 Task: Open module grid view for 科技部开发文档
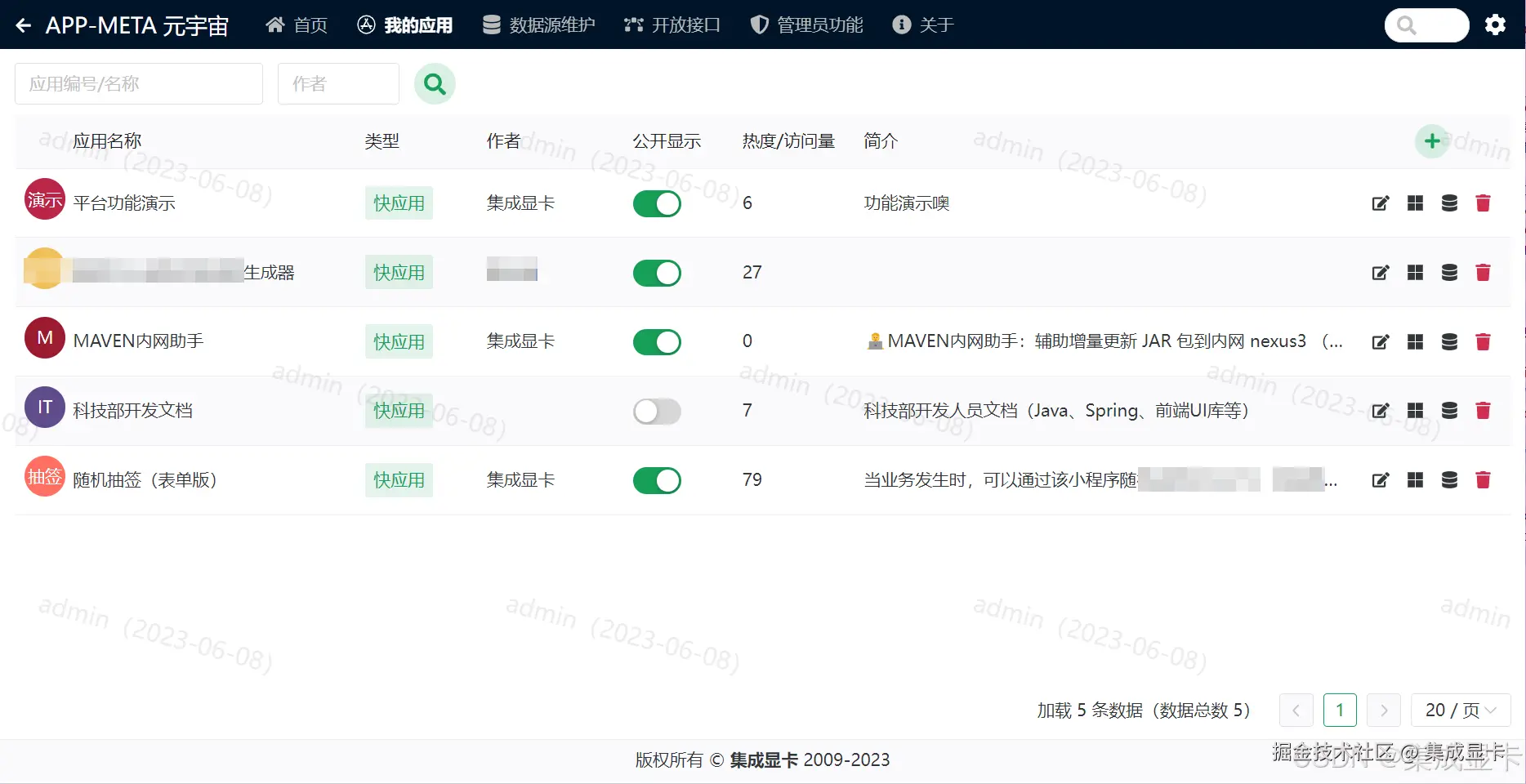coord(1415,411)
